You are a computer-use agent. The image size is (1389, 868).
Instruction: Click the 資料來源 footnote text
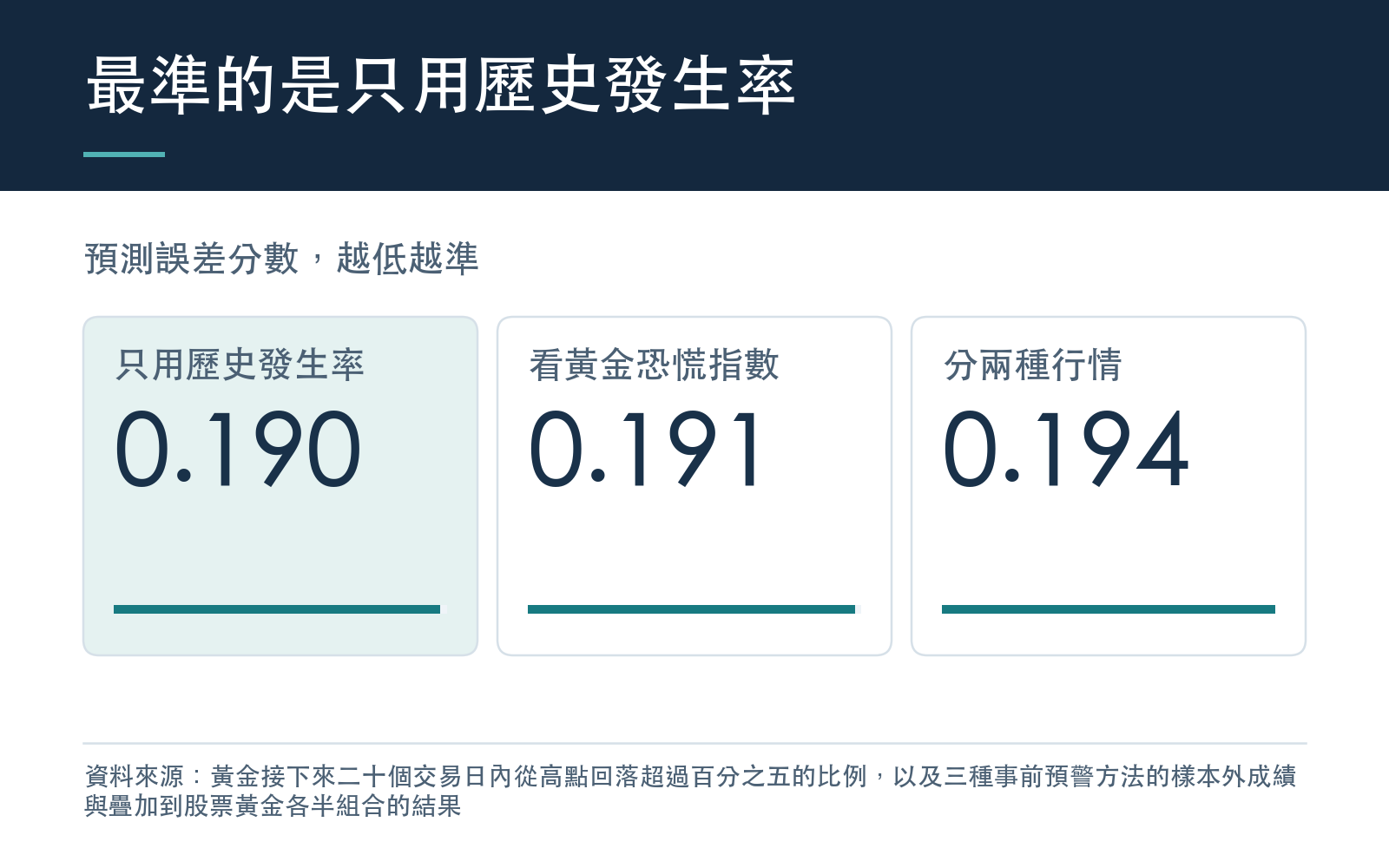point(690,791)
